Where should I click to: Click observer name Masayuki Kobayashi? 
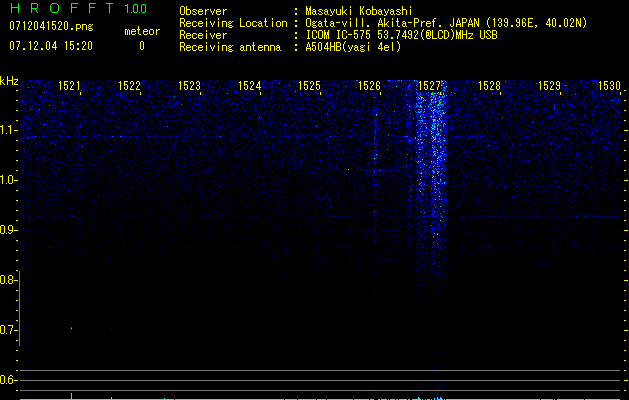(x=359, y=11)
